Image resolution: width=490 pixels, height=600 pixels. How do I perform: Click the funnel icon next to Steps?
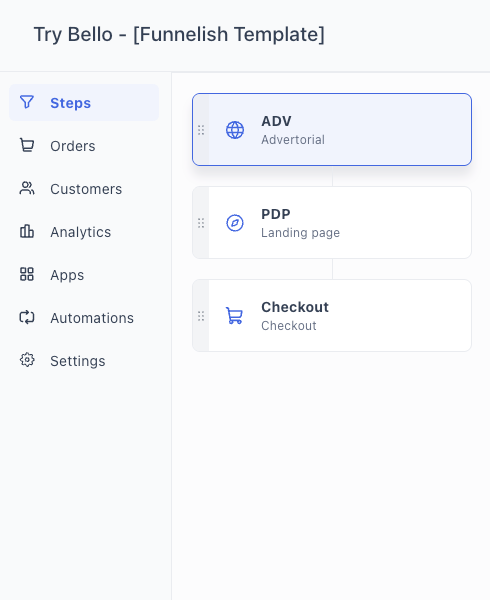(x=27, y=102)
